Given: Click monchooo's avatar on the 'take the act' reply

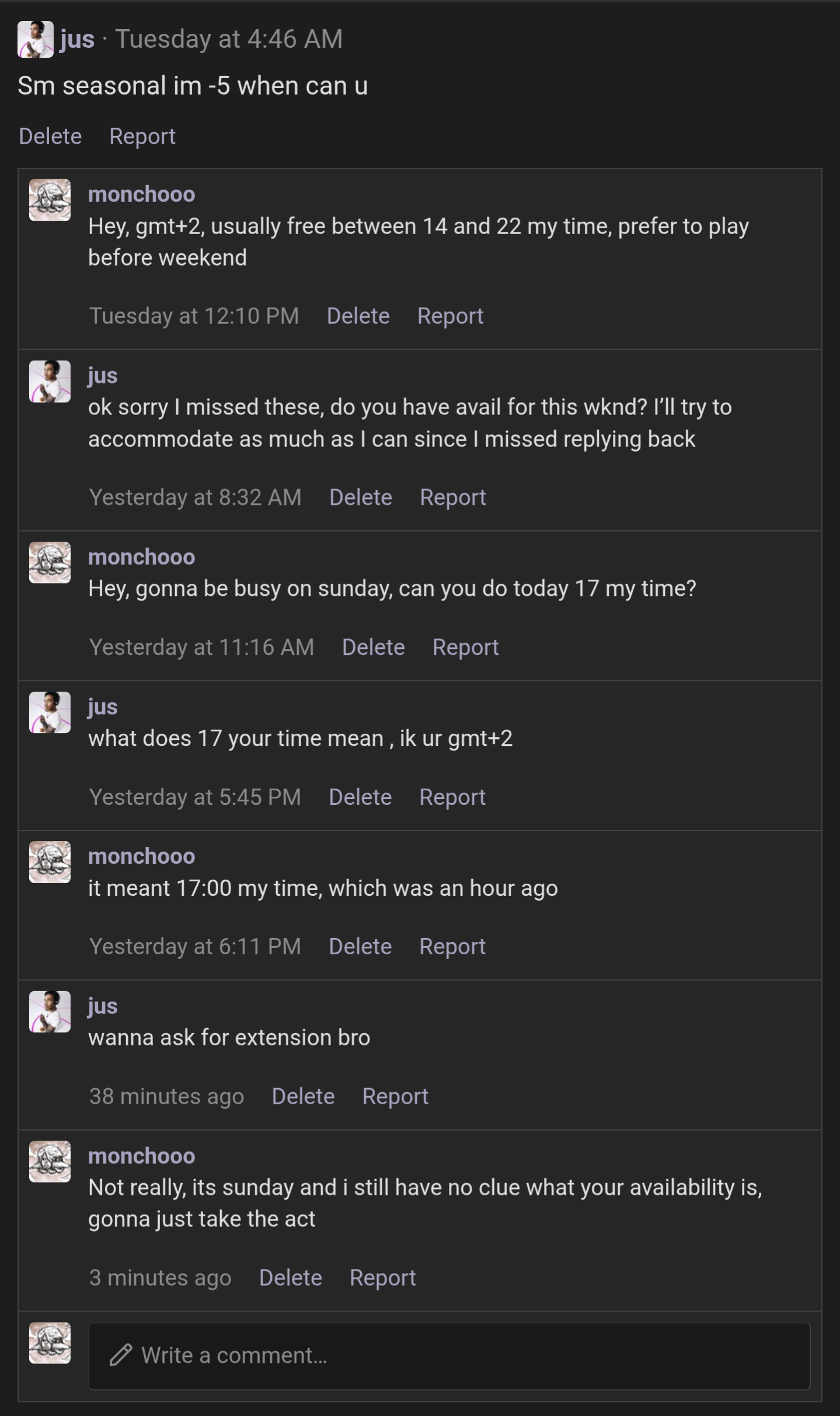Looking at the screenshot, I should [x=50, y=1162].
